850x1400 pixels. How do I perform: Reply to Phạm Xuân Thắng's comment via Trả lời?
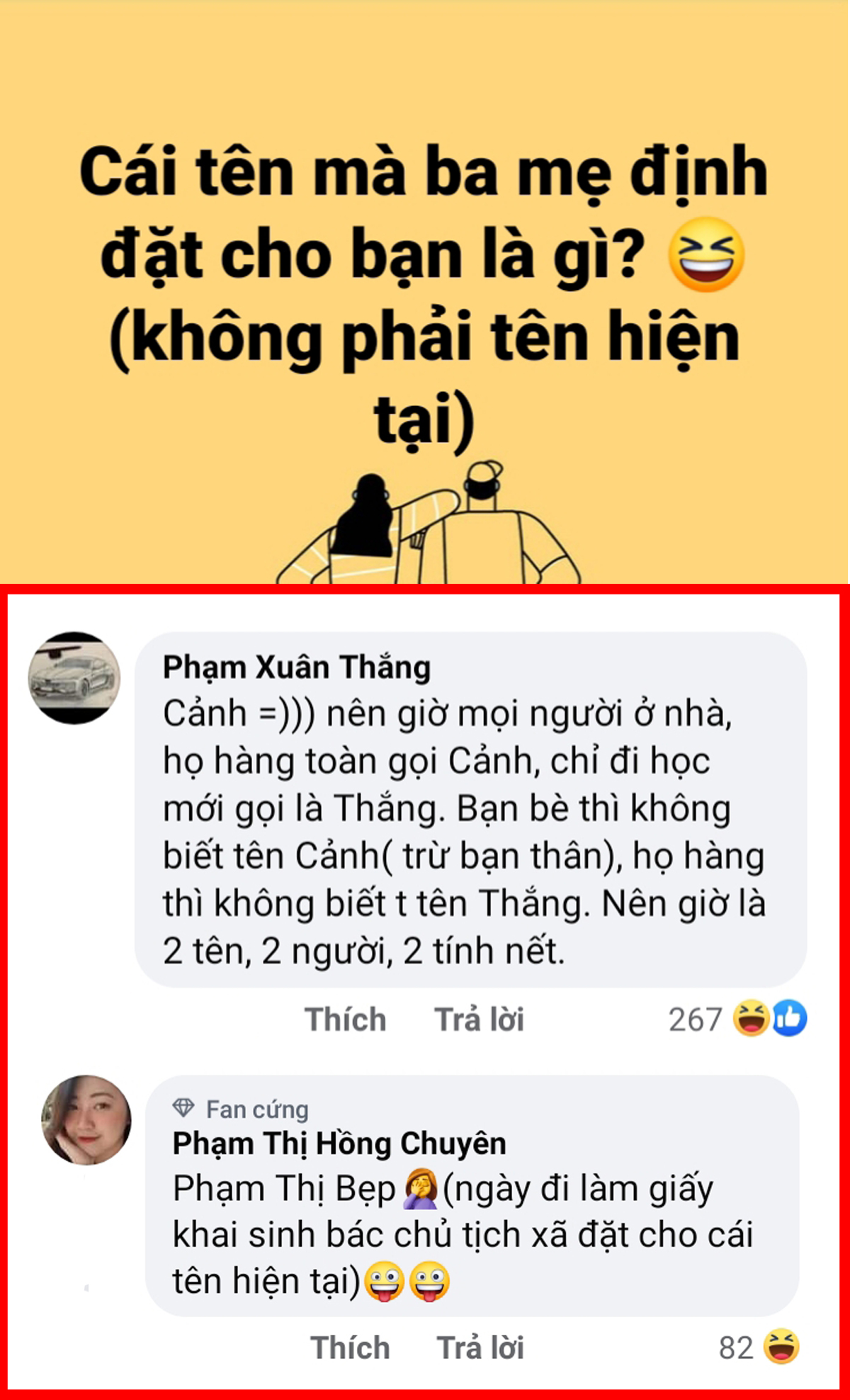coord(479,1020)
